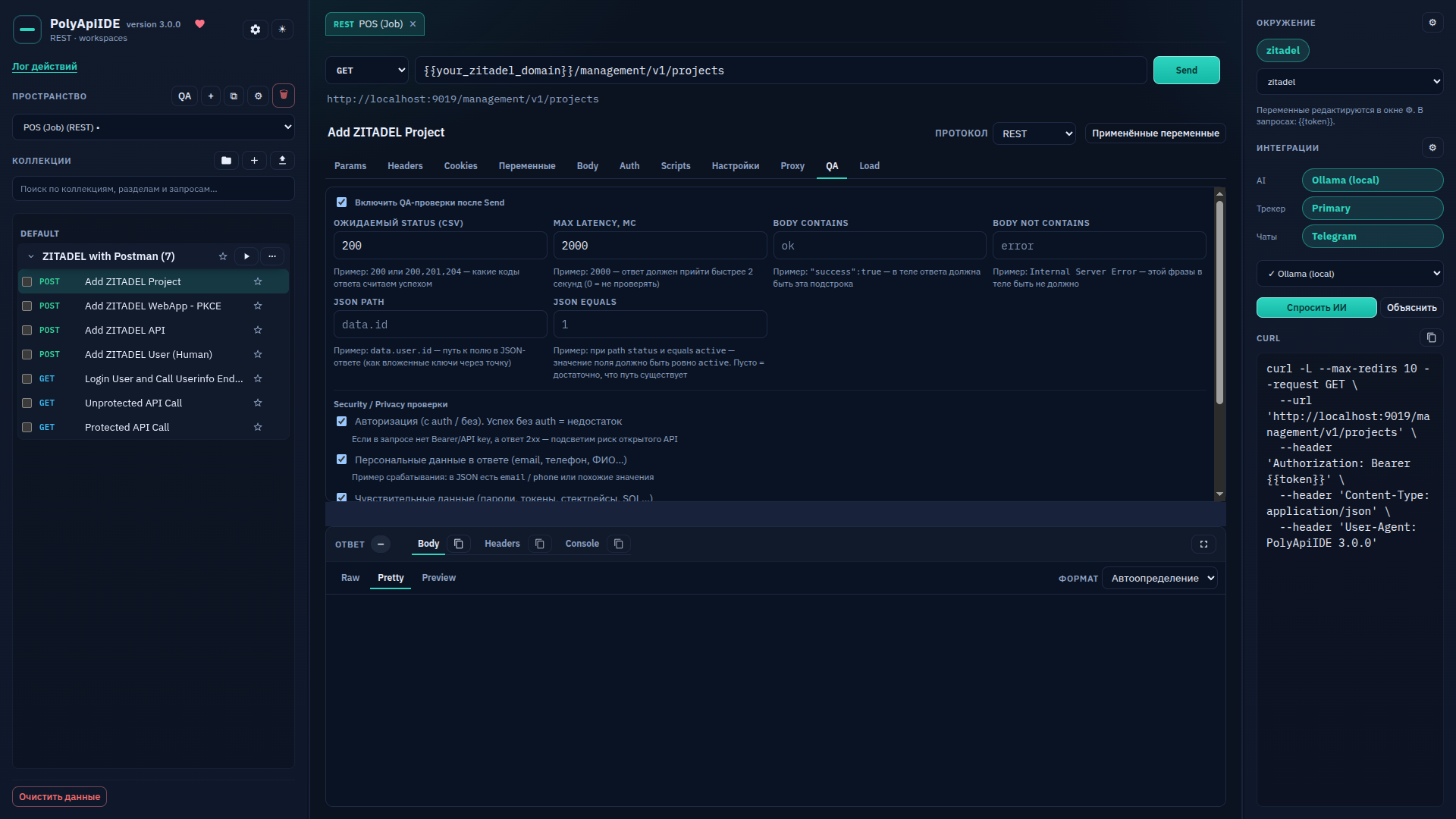Copy the response Headers with the copy icon
The width and height of the screenshot is (1456, 819).
(x=539, y=544)
